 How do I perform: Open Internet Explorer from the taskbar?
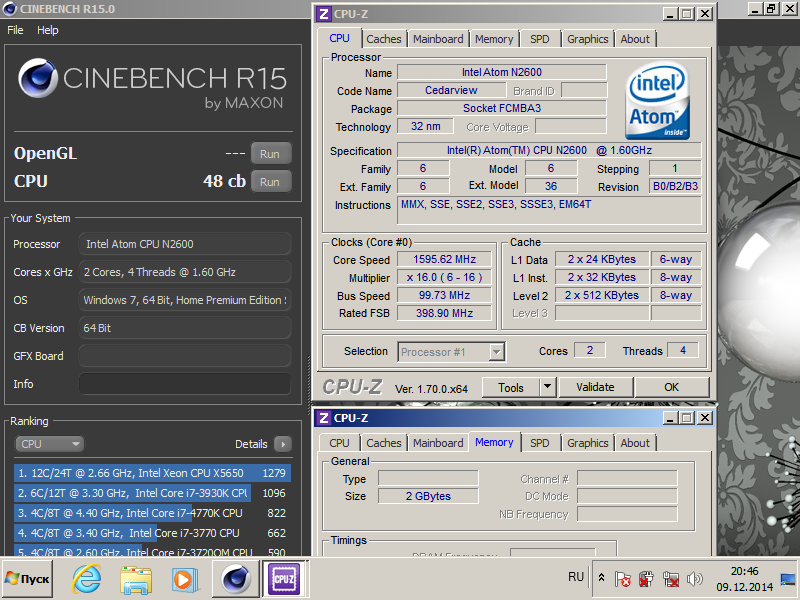pyautogui.click(x=87, y=579)
